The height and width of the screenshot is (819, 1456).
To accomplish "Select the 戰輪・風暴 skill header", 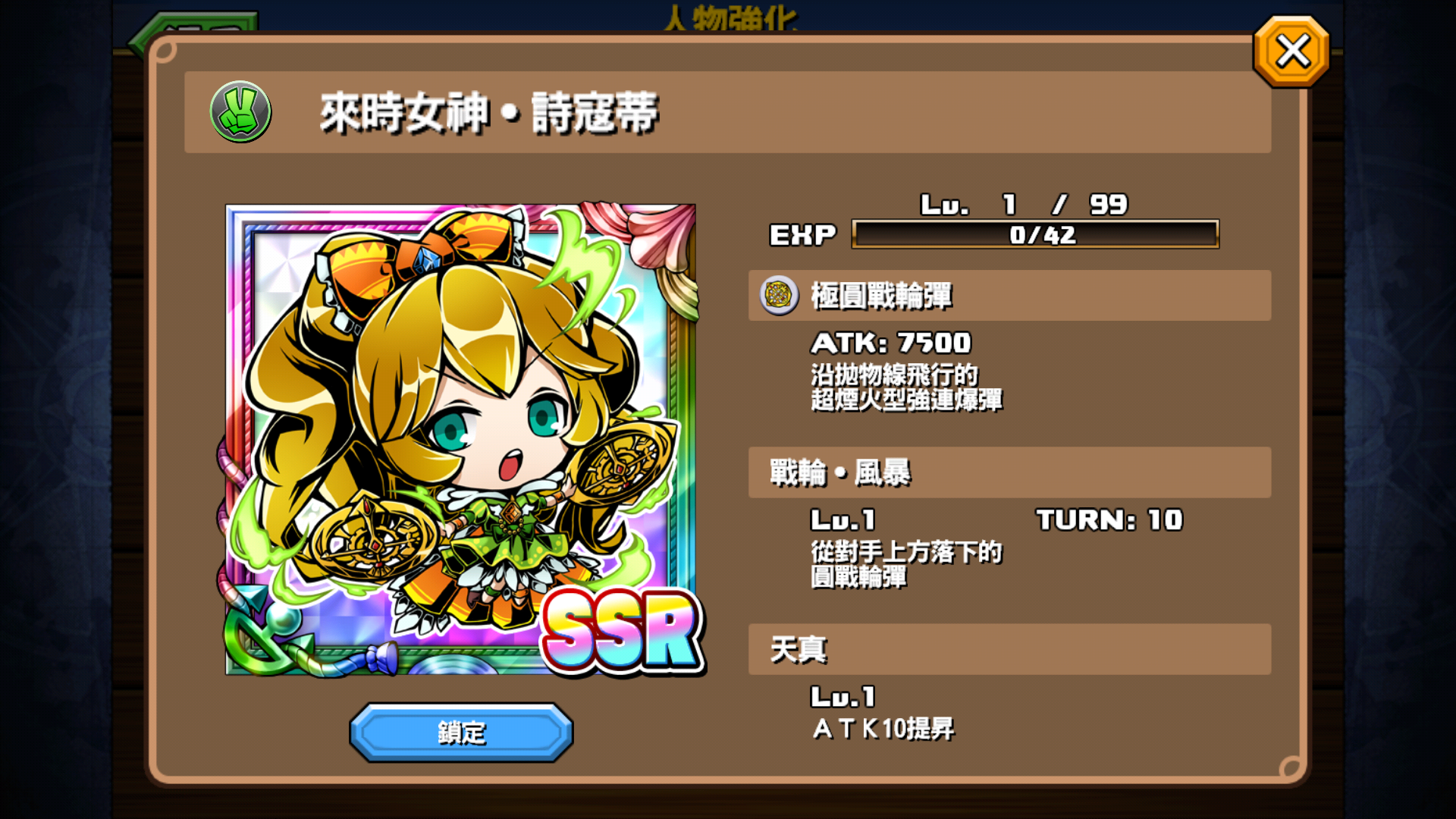I will [x=1009, y=472].
